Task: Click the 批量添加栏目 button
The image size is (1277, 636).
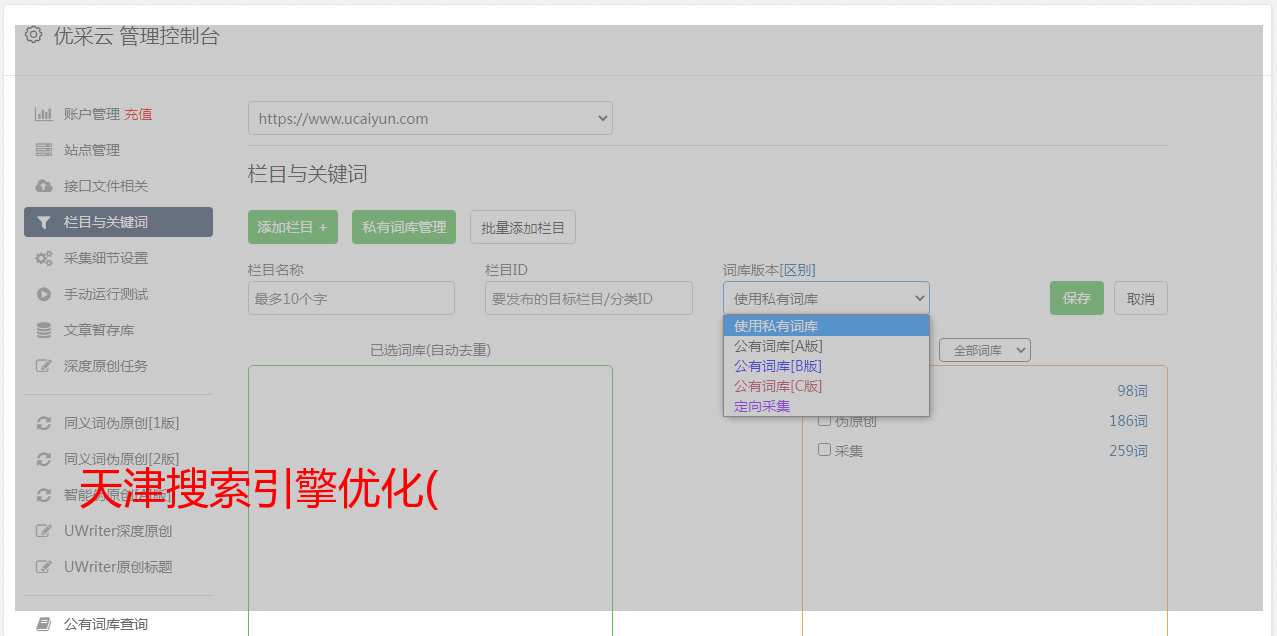Action: [523, 227]
